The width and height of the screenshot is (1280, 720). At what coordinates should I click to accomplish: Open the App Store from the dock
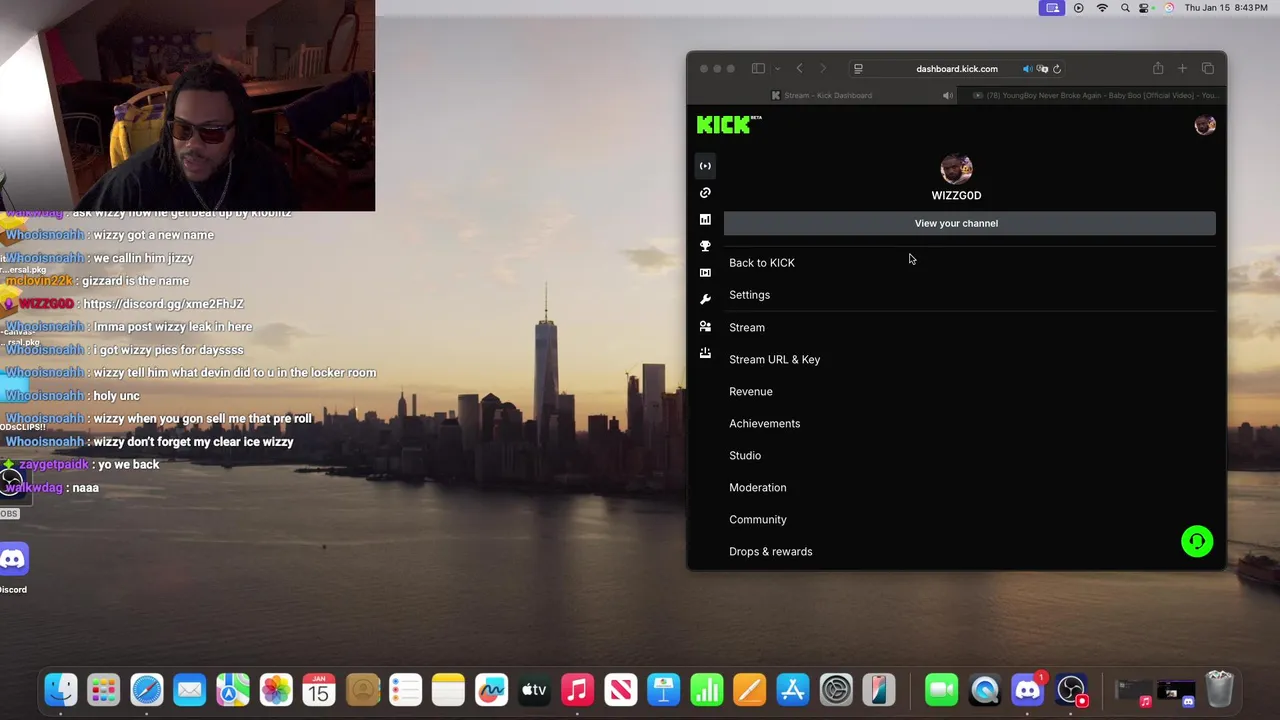(792, 690)
